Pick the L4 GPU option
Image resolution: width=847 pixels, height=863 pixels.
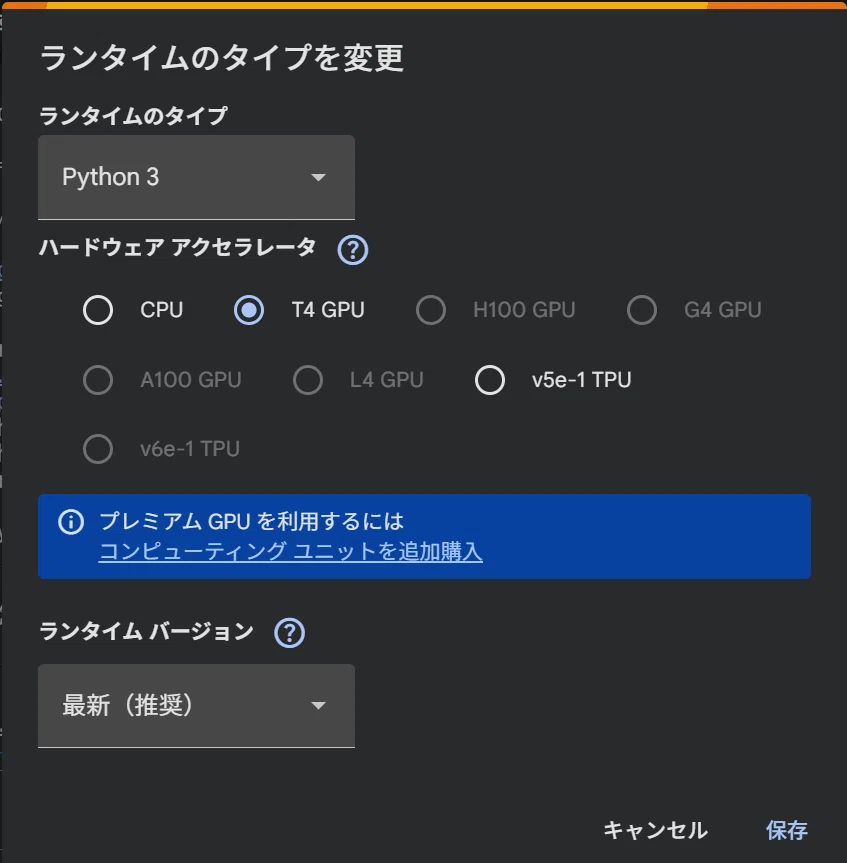(x=308, y=380)
